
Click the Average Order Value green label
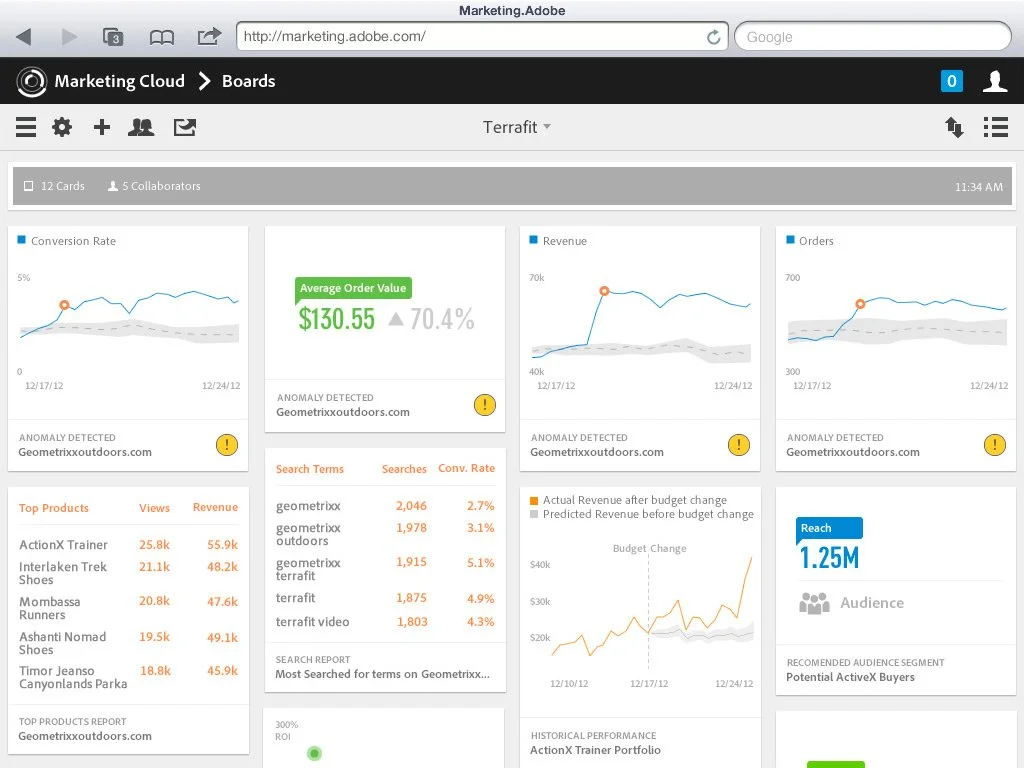point(353,288)
